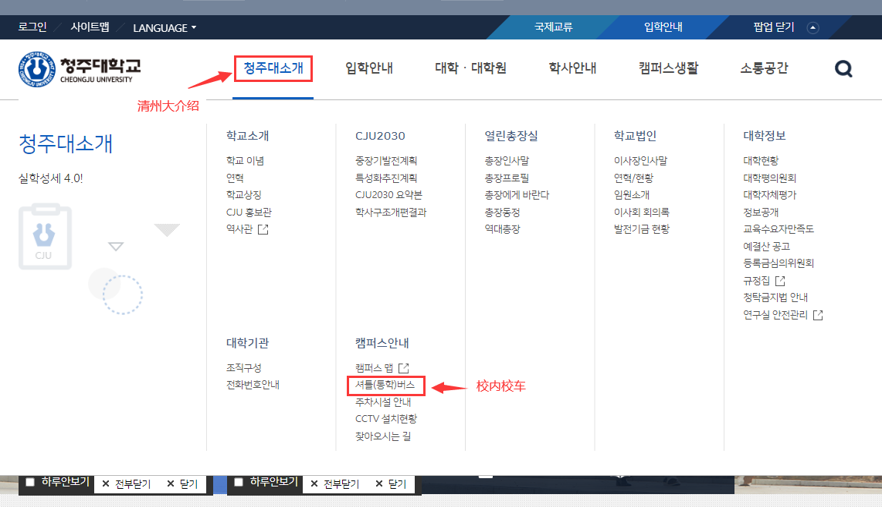This screenshot has width=883, height=508.
Task: Open the 대학 · 대학원 menu
Action: [x=471, y=68]
